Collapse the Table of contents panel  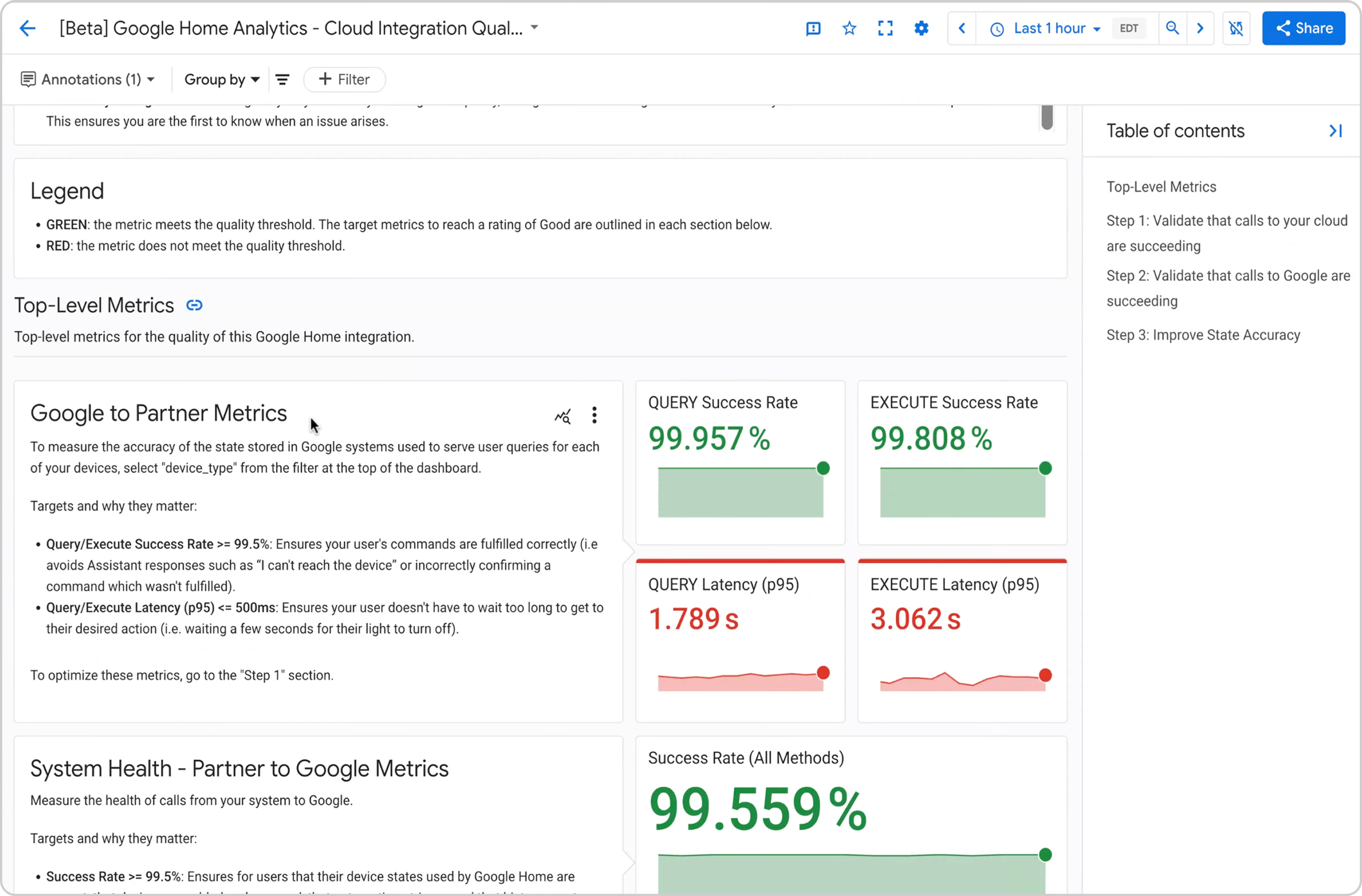[x=1335, y=131]
